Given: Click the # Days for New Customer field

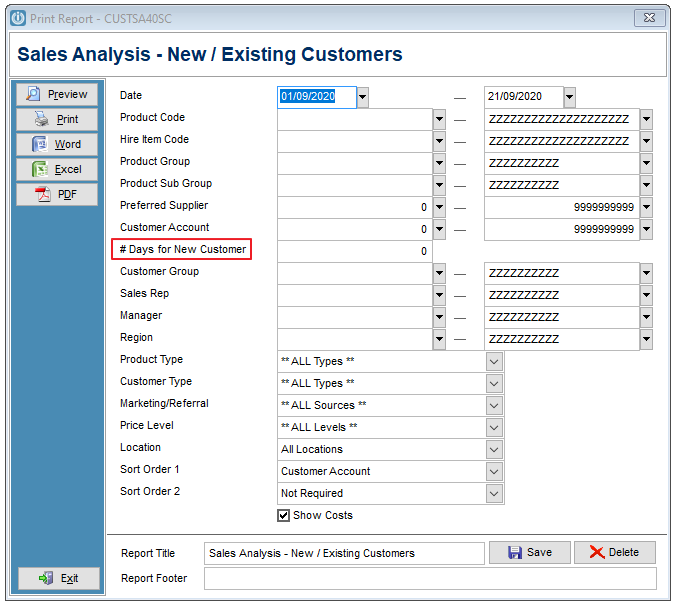Looking at the screenshot, I should tap(355, 251).
